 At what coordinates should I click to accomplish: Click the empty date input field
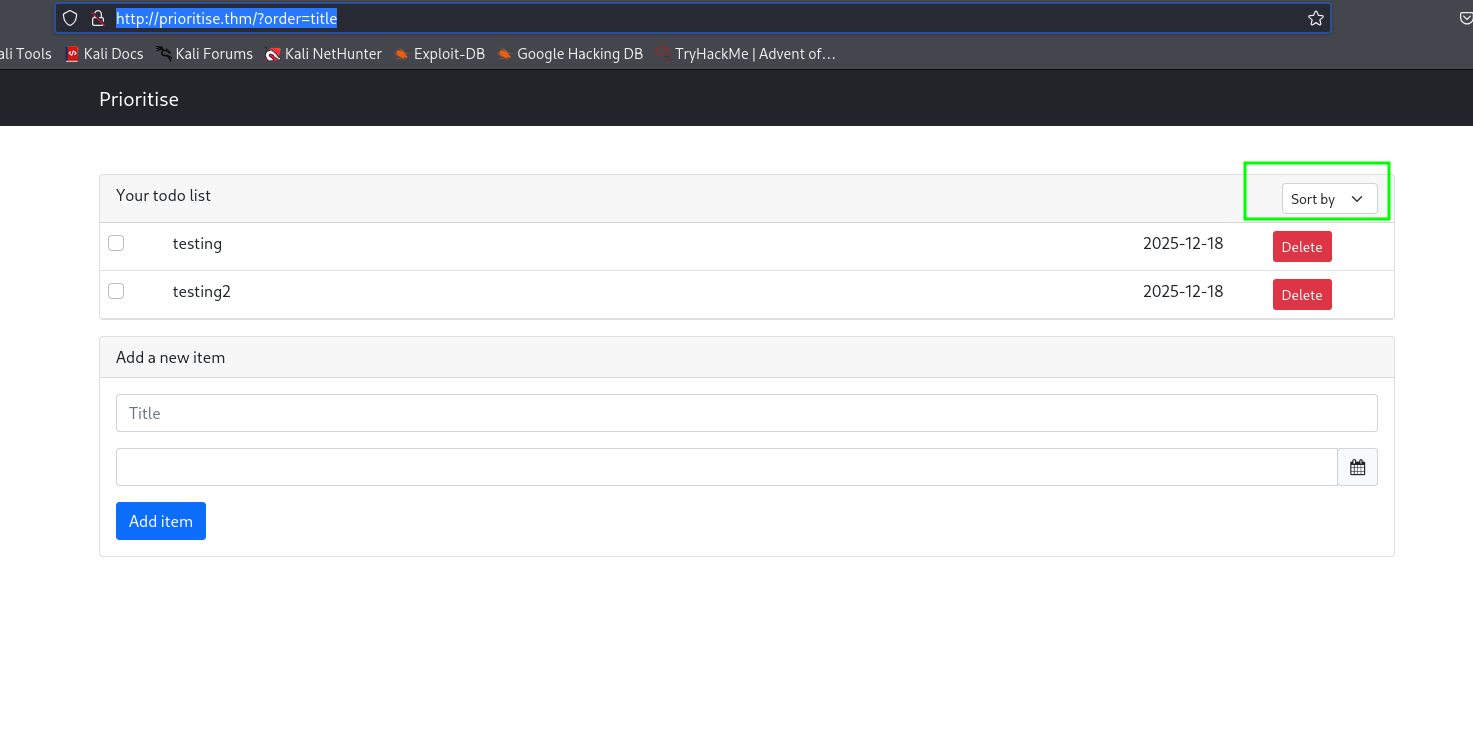pos(726,467)
